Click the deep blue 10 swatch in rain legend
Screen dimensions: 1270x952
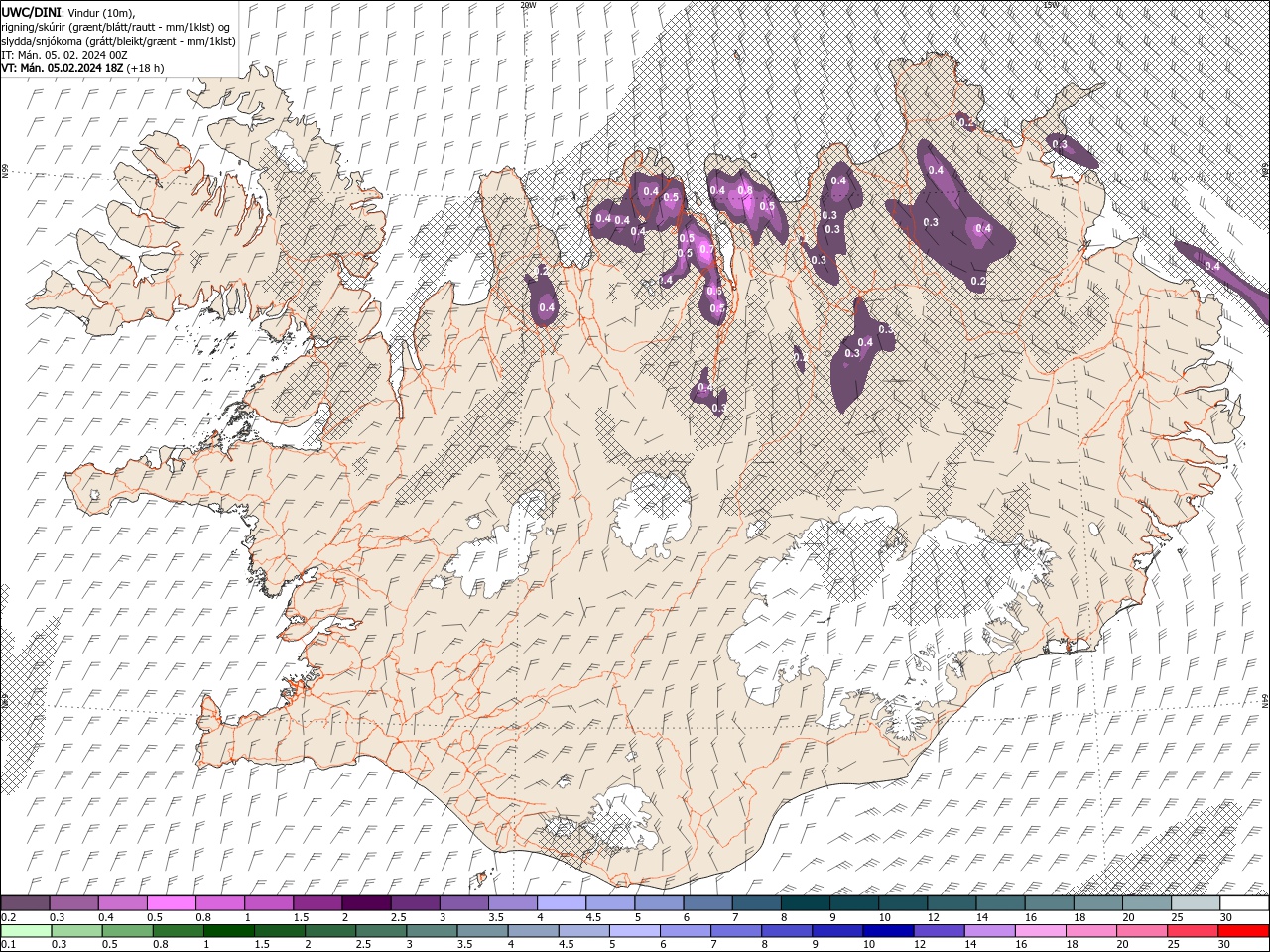[887, 931]
